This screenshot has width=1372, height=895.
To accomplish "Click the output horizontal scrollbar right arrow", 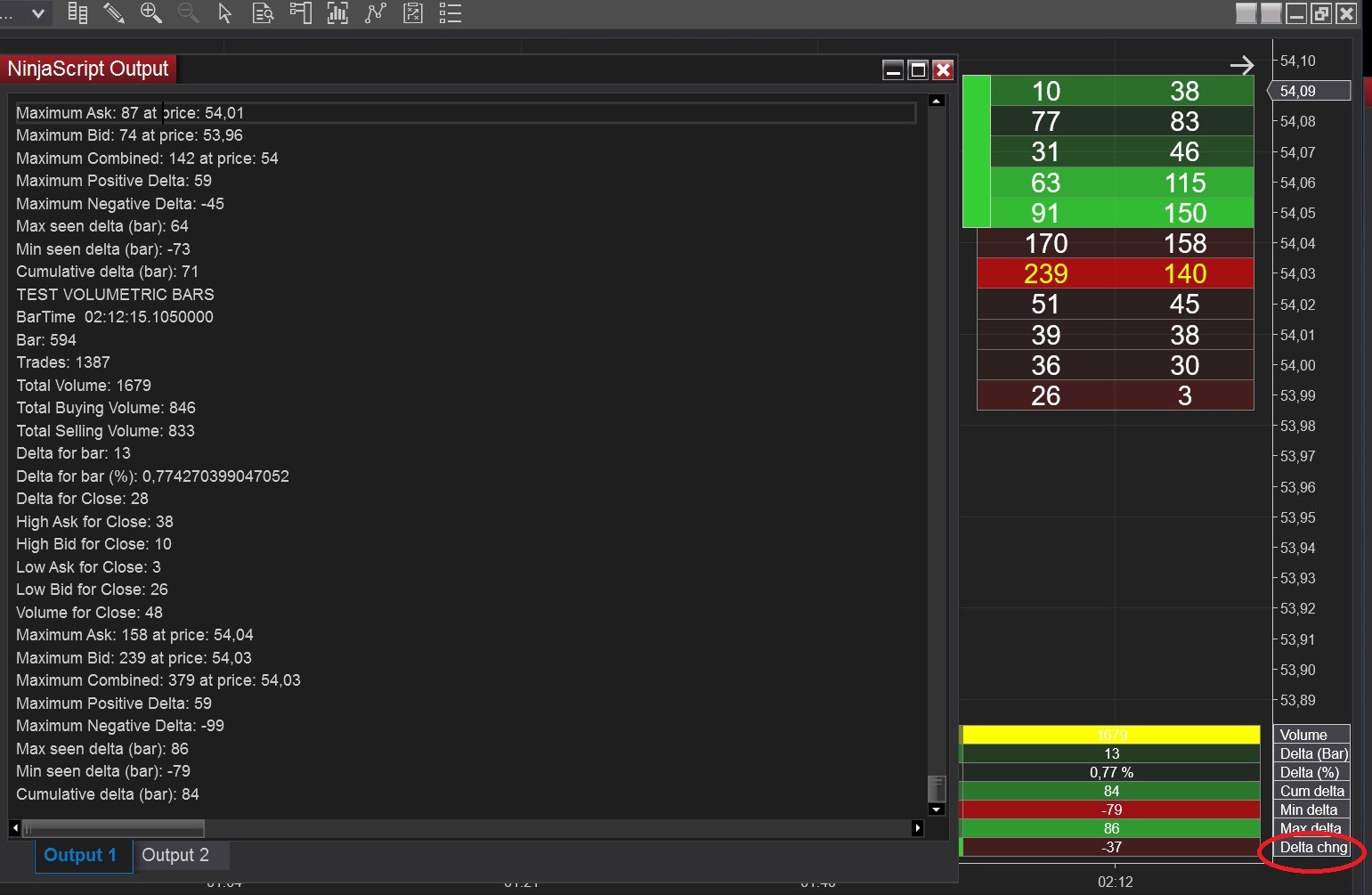I will 918,828.
